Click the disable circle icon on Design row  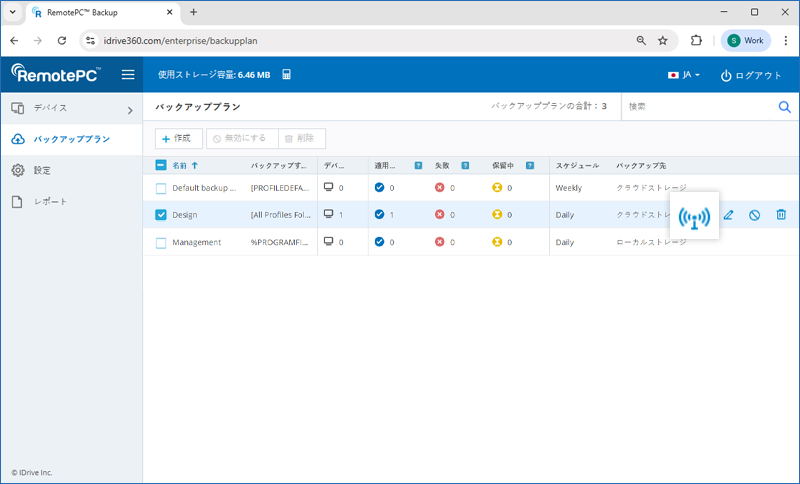754,215
